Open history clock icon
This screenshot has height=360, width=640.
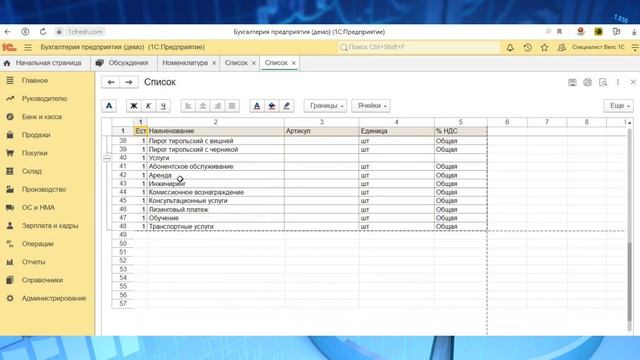(527, 47)
